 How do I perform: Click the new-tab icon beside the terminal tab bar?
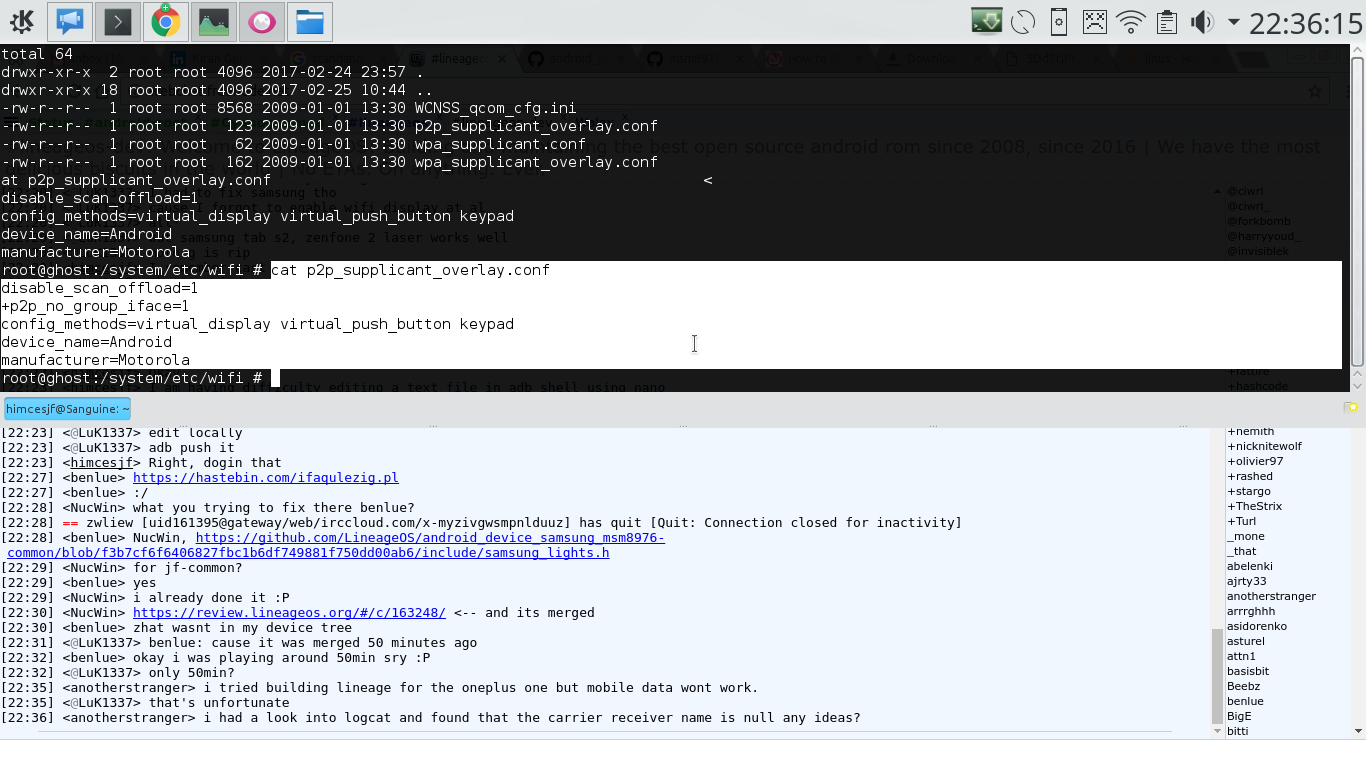[1351, 407]
